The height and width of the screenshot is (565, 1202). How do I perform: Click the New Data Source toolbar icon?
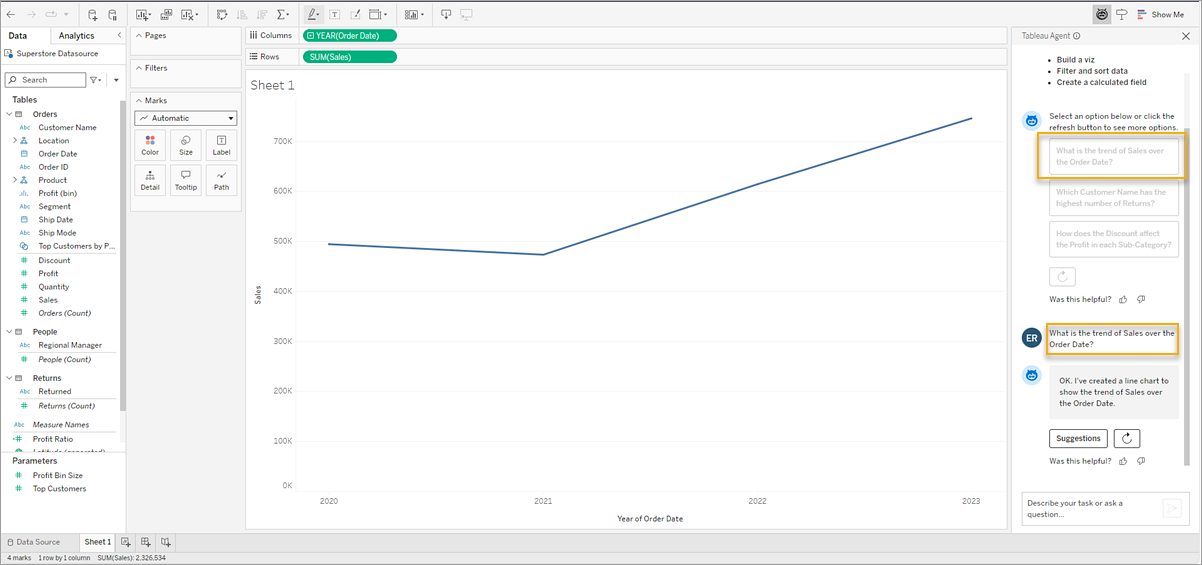pos(93,15)
